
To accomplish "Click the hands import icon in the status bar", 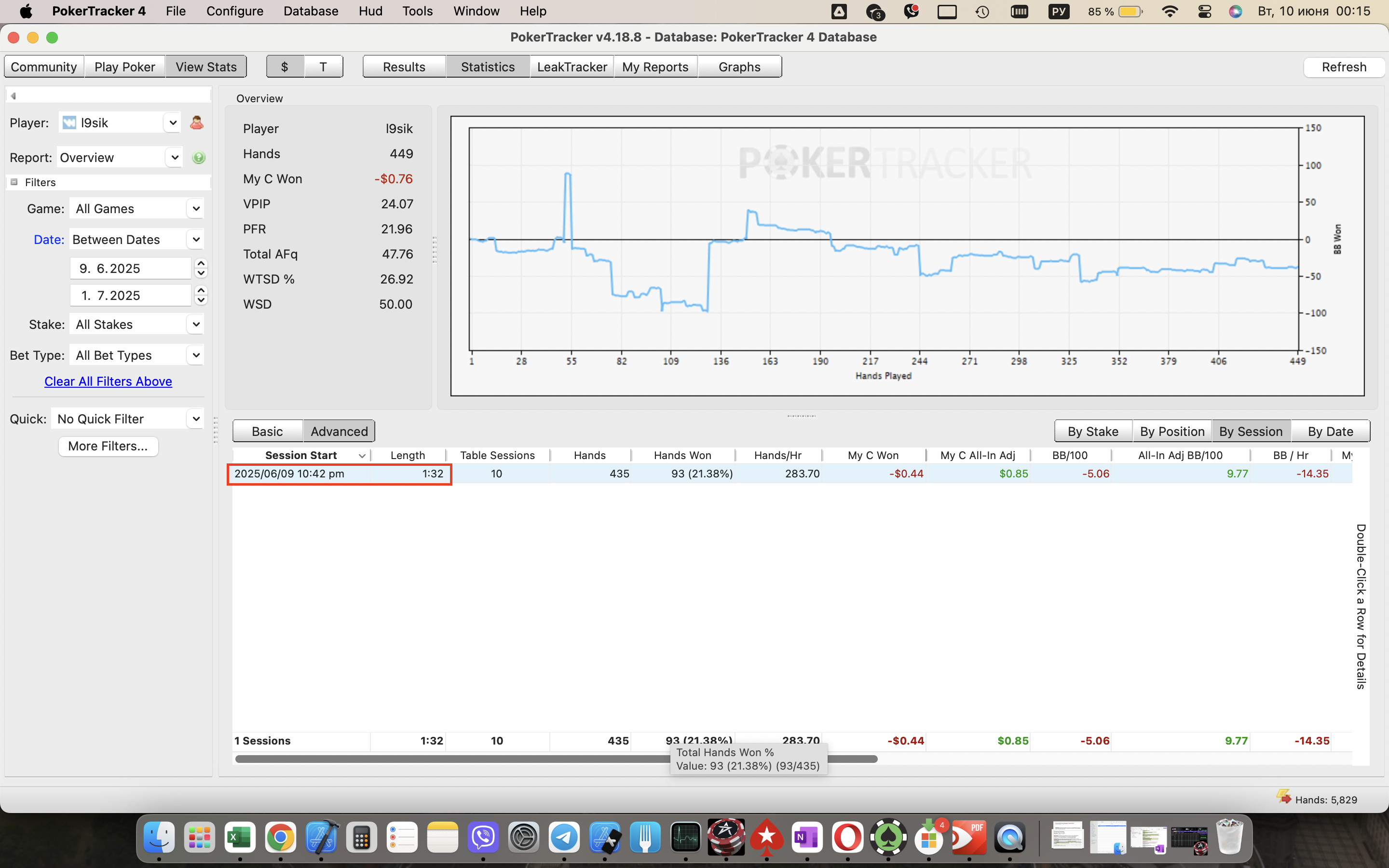I will pyautogui.click(x=1283, y=797).
